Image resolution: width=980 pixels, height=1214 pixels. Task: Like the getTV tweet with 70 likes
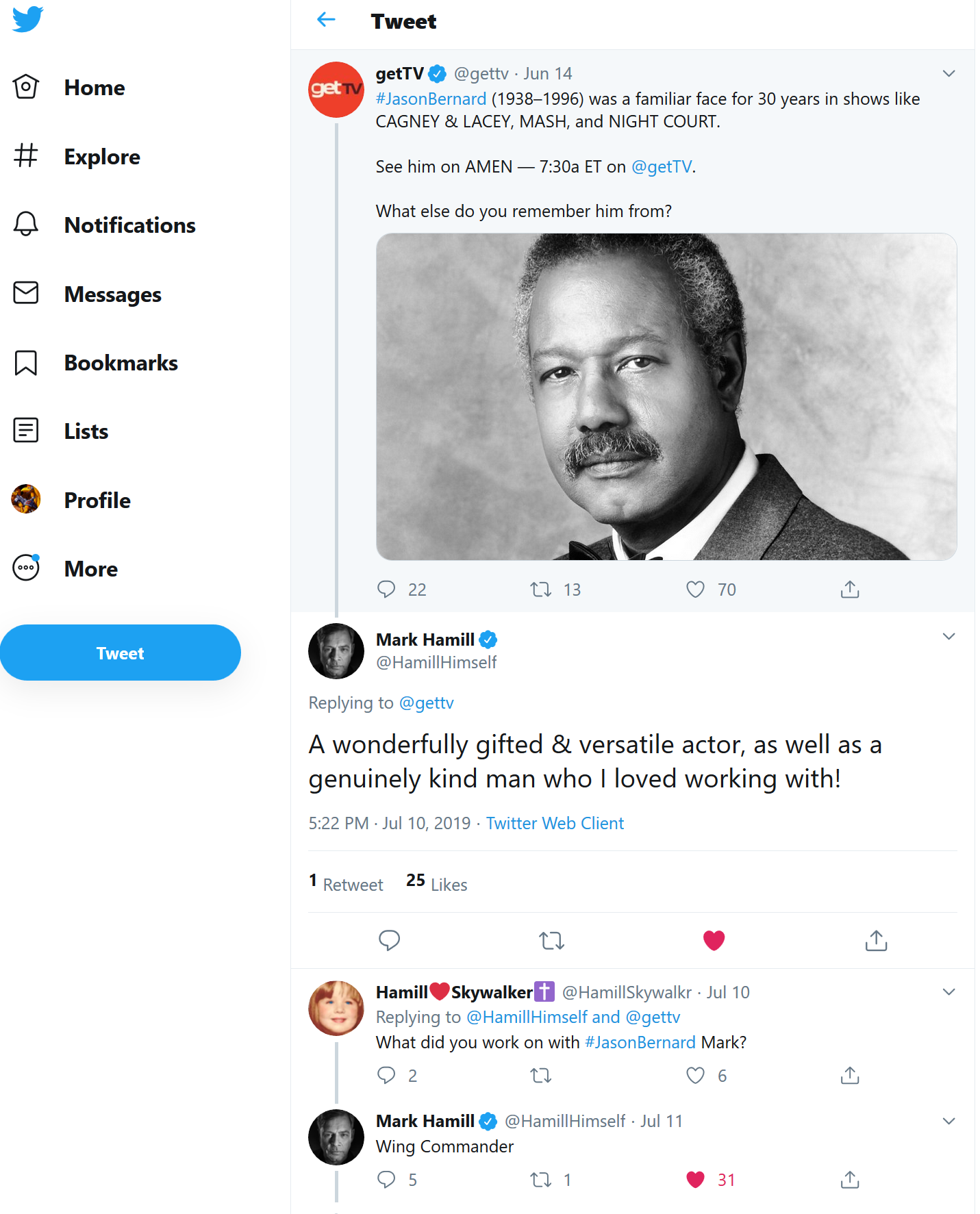(695, 589)
